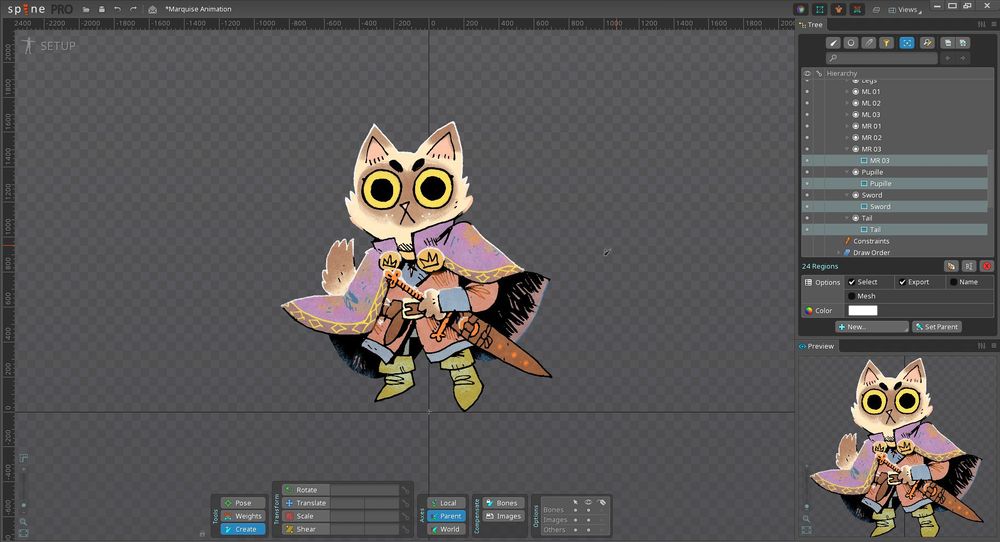Click the purple sphere icon in top bar
This screenshot has height=542, width=1000.
coord(801,10)
